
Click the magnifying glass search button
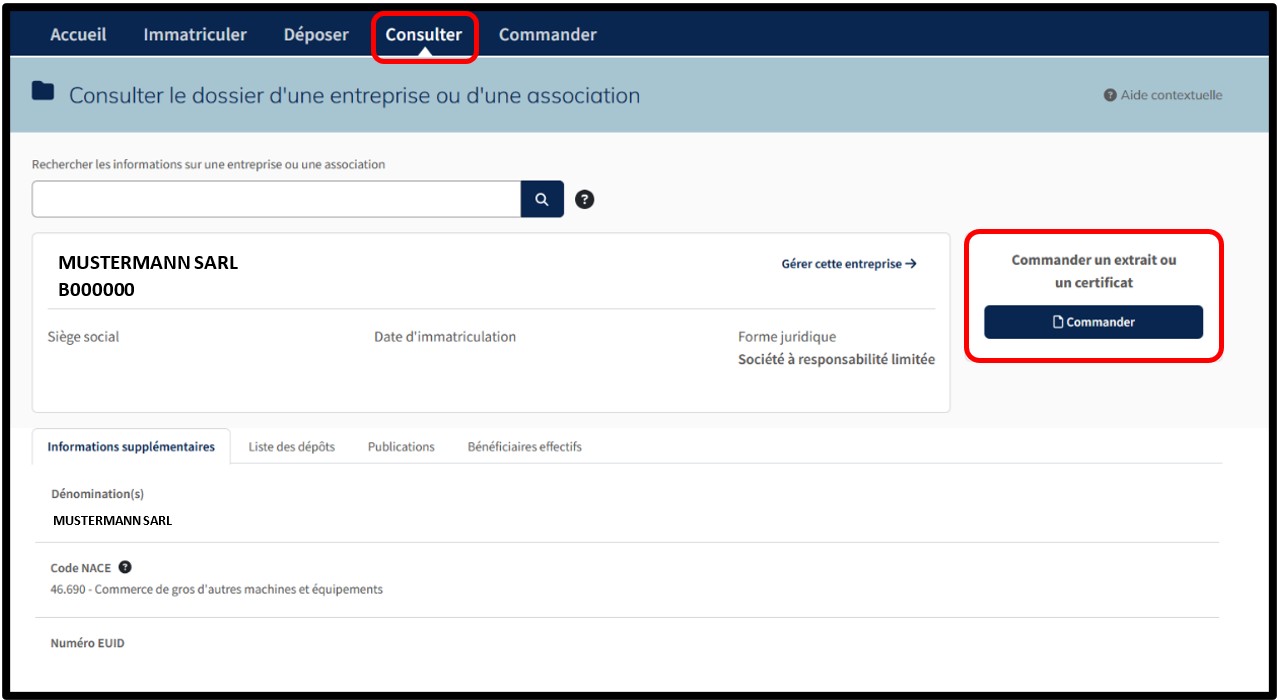[x=542, y=199]
